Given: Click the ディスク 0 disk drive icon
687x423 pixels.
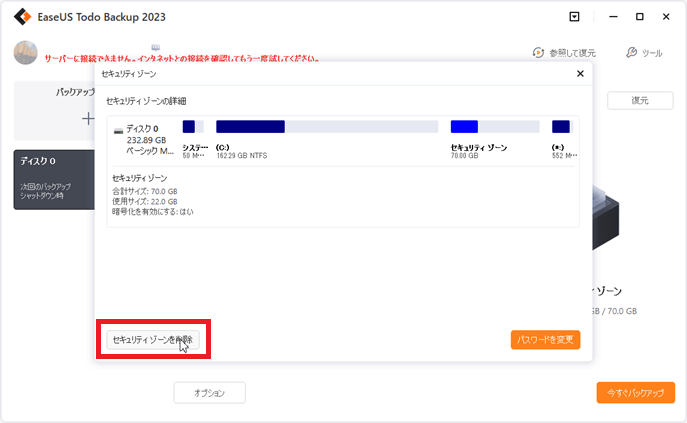Looking at the screenshot, I should [x=119, y=130].
